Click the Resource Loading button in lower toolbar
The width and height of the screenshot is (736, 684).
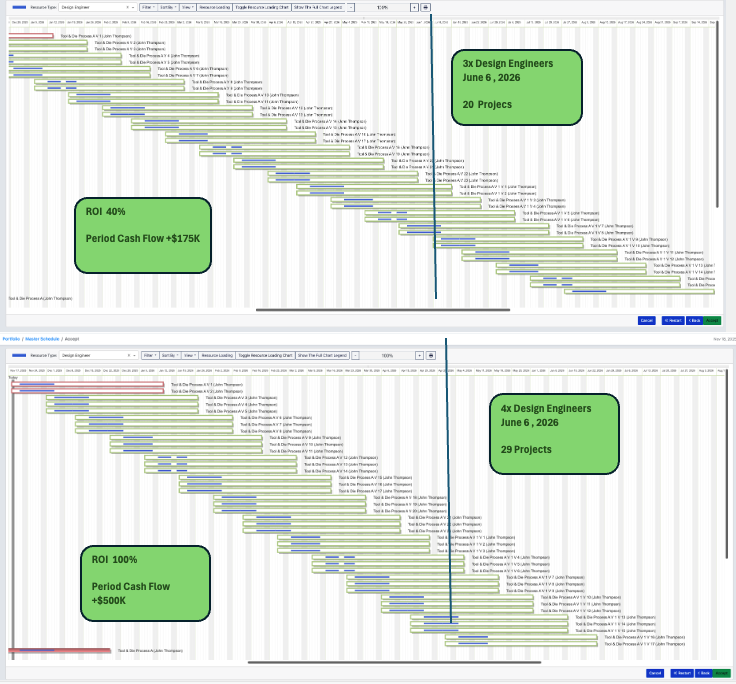pos(217,355)
